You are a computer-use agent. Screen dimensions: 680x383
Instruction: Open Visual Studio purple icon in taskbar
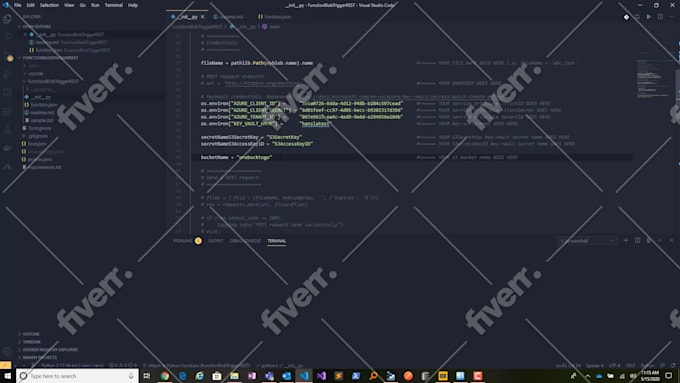321,376
